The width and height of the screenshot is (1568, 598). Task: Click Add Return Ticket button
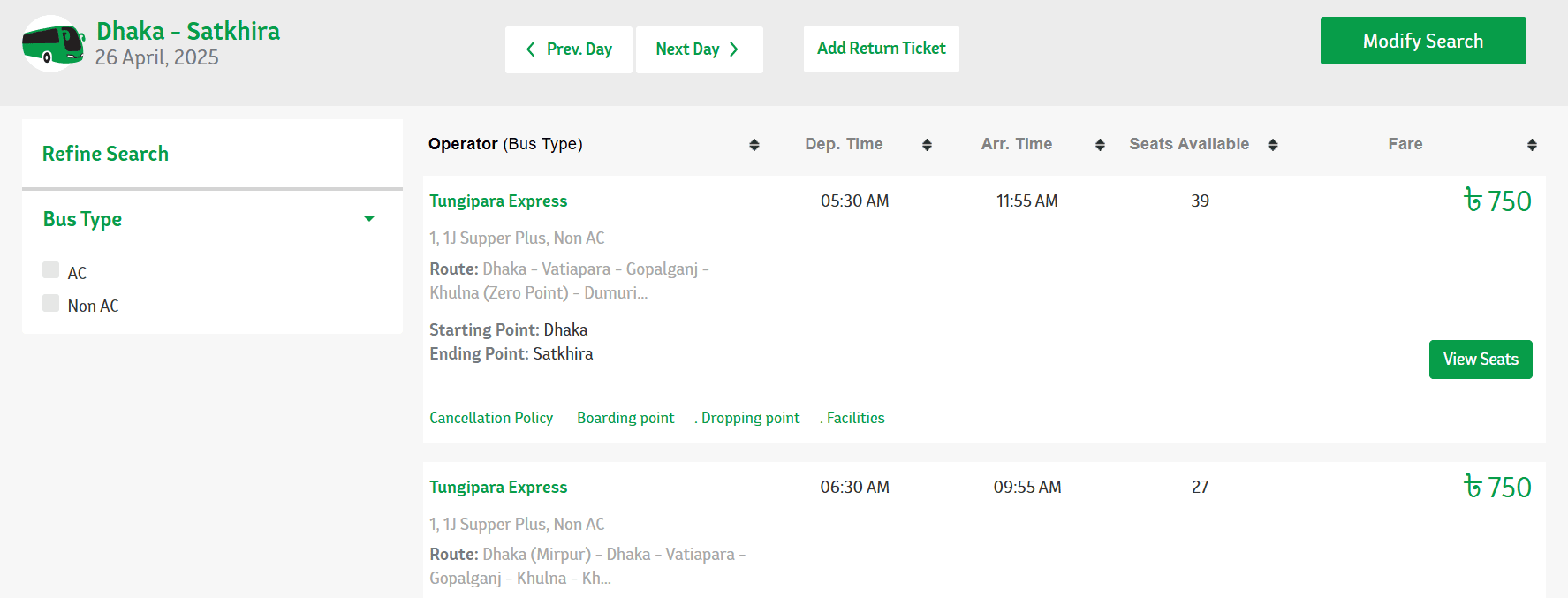pos(882,49)
